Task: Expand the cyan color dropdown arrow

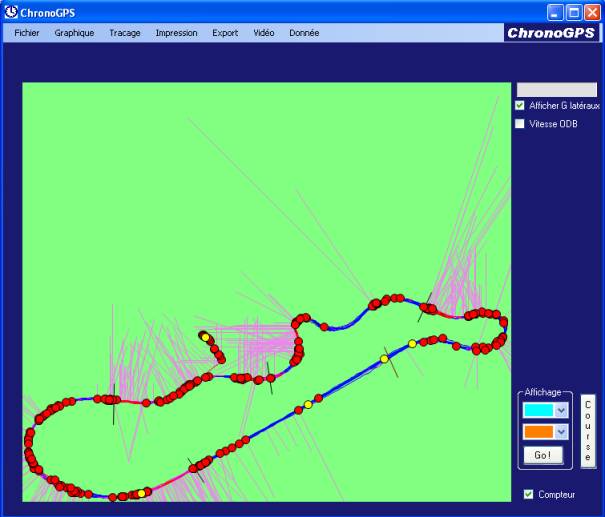Action: [x=561, y=410]
